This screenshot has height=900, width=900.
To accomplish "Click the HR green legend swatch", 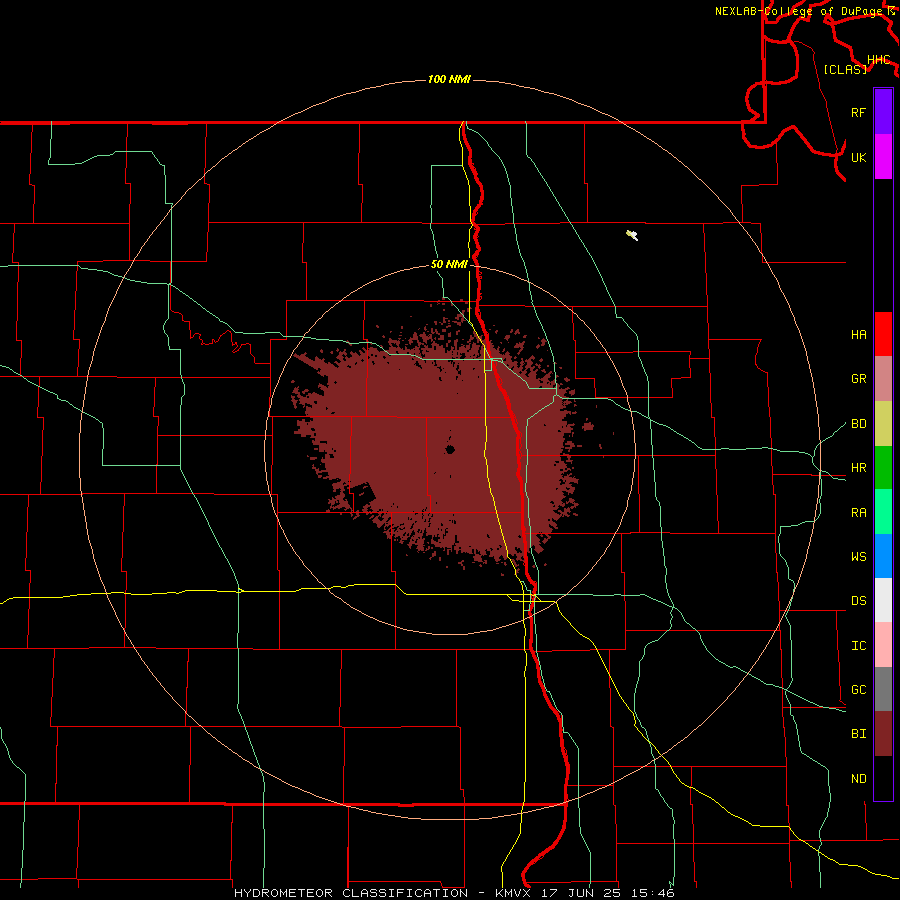I will (883, 468).
